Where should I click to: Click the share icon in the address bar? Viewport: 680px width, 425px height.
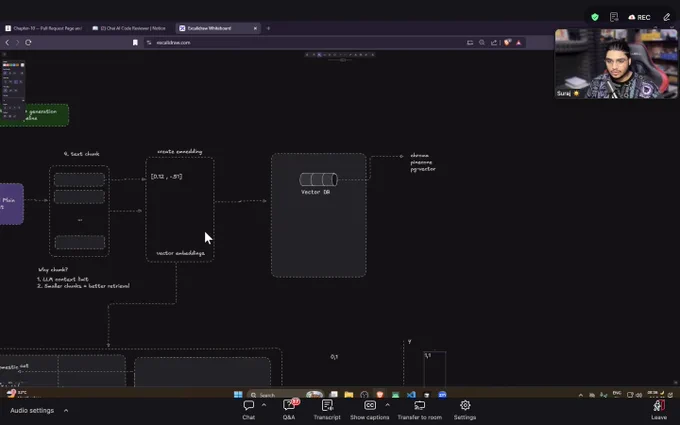494,42
